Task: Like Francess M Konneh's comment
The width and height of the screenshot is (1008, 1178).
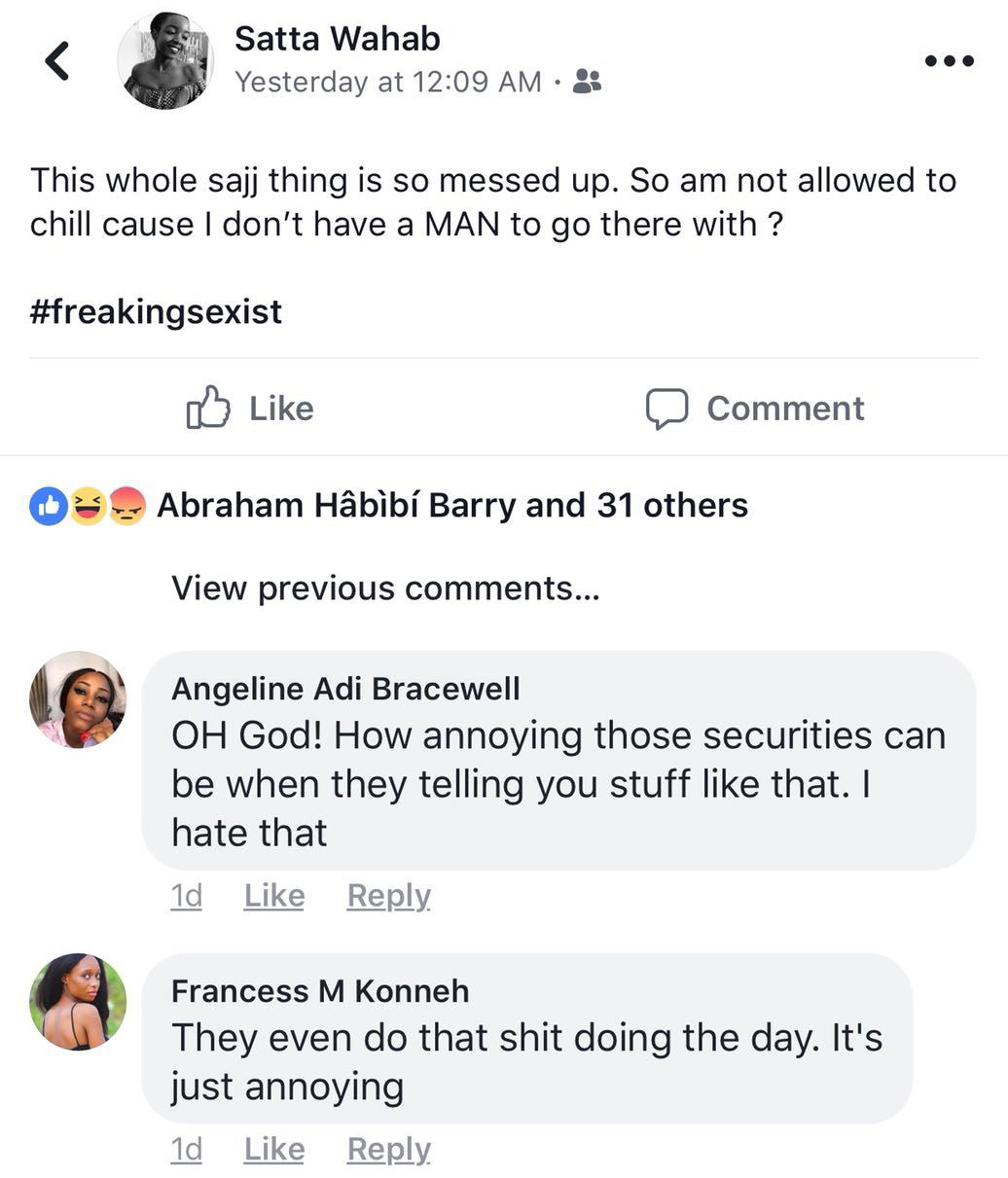Action: (274, 1150)
